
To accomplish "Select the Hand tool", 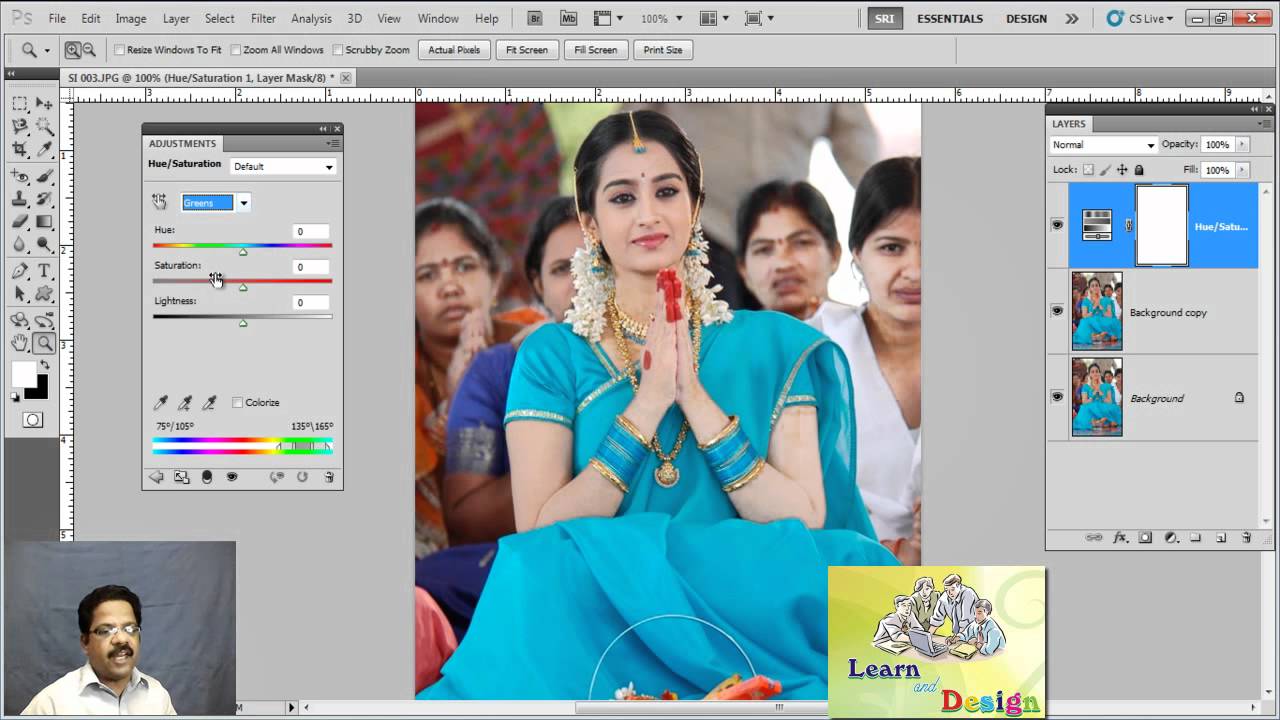I will click(20, 344).
